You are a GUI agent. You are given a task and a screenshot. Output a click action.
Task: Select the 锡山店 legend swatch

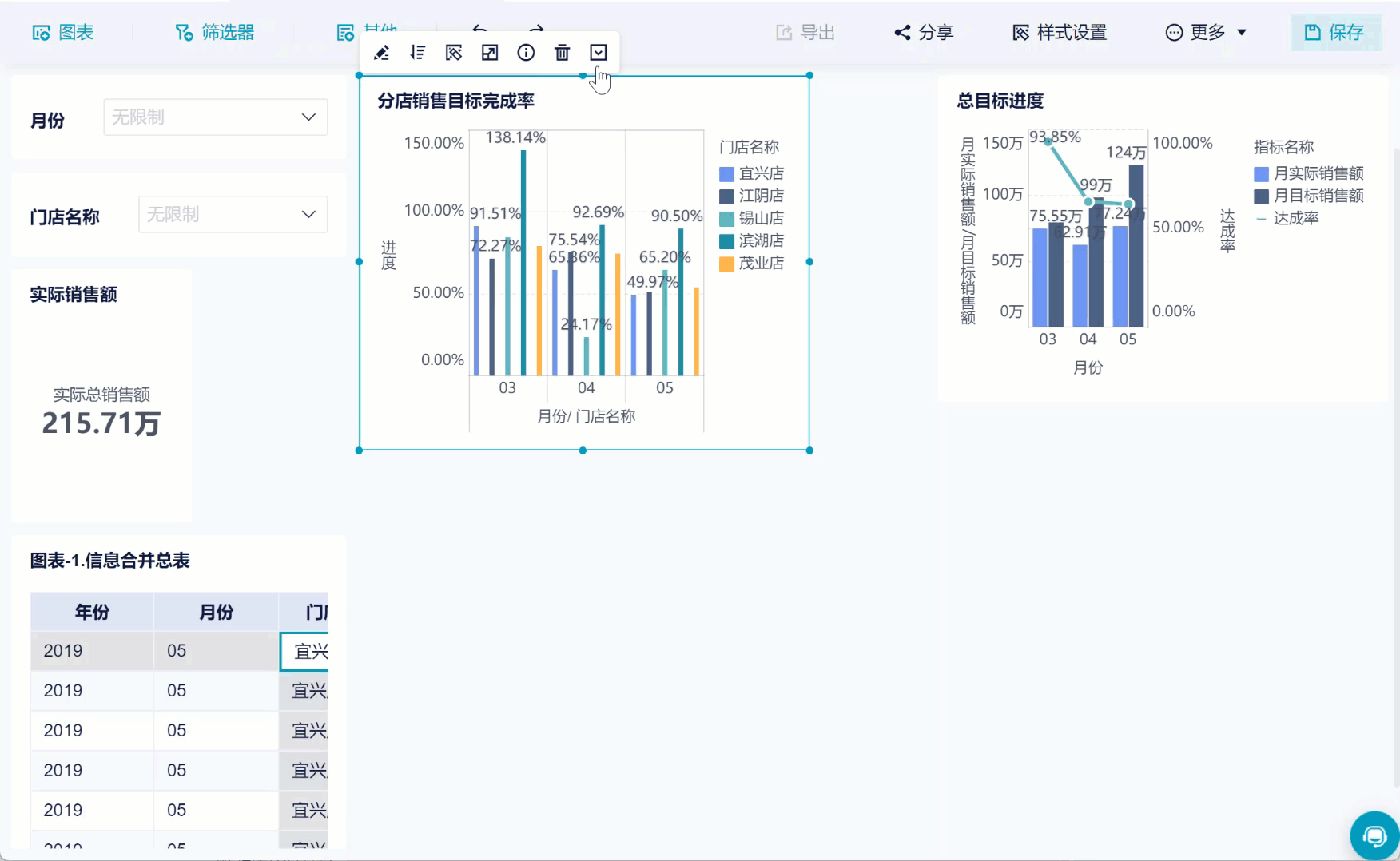click(726, 219)
